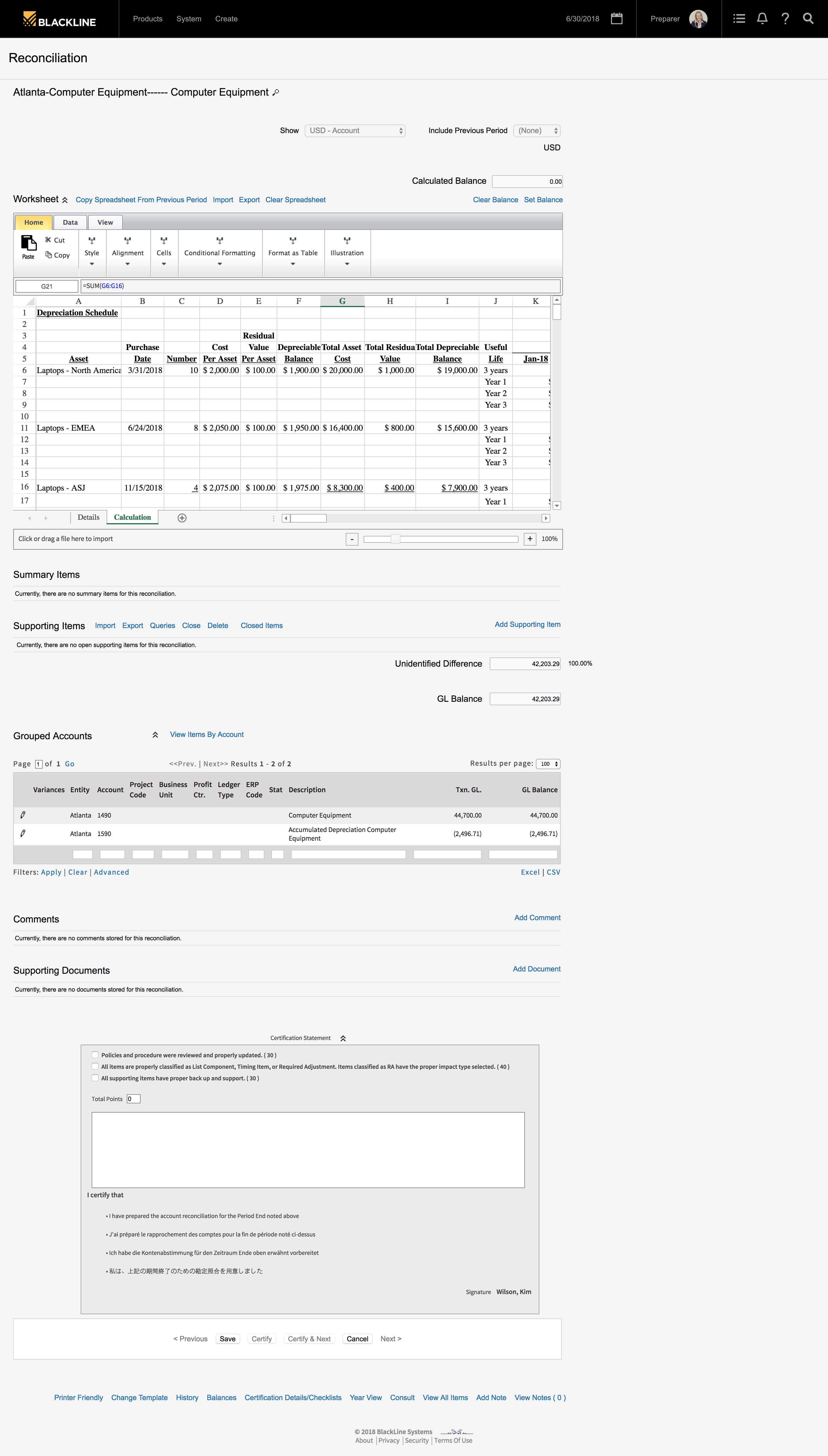Screen dimensions: 828x1456
Task: Click the formula bar showing =SUM(G6:G16)
Action: pos(320,286)
